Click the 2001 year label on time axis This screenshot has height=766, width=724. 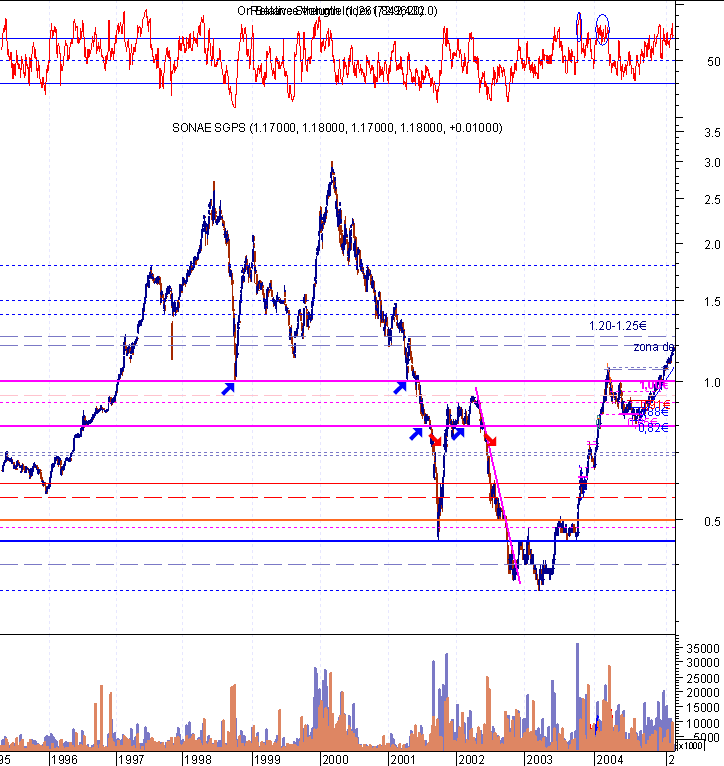pyautogui.click(x=402, y=760)
